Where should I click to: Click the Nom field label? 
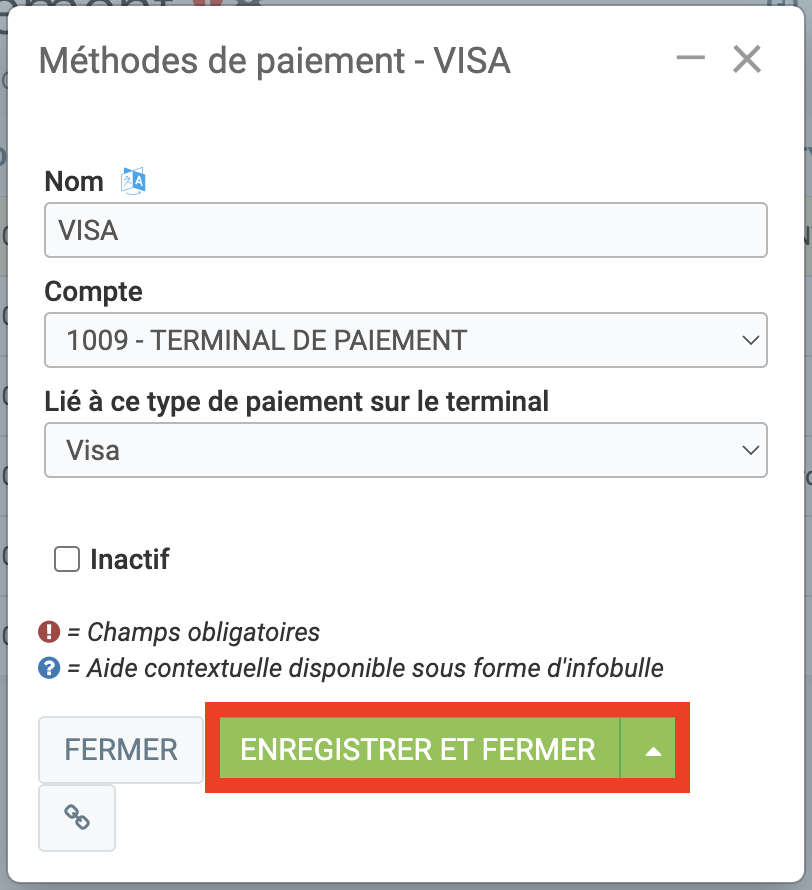[74, 181]
